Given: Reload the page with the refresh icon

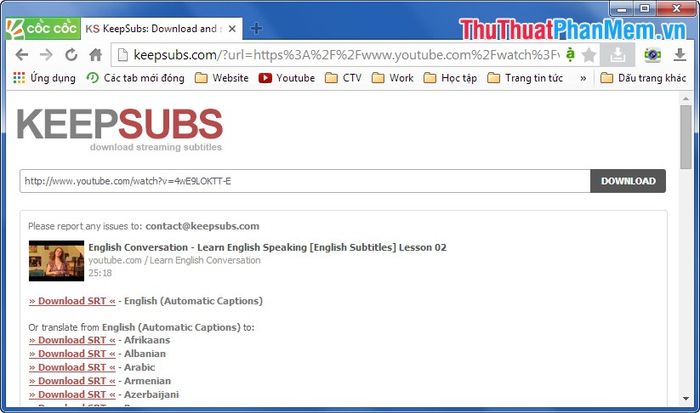Looking at the screenshot, I should [71, 55].
